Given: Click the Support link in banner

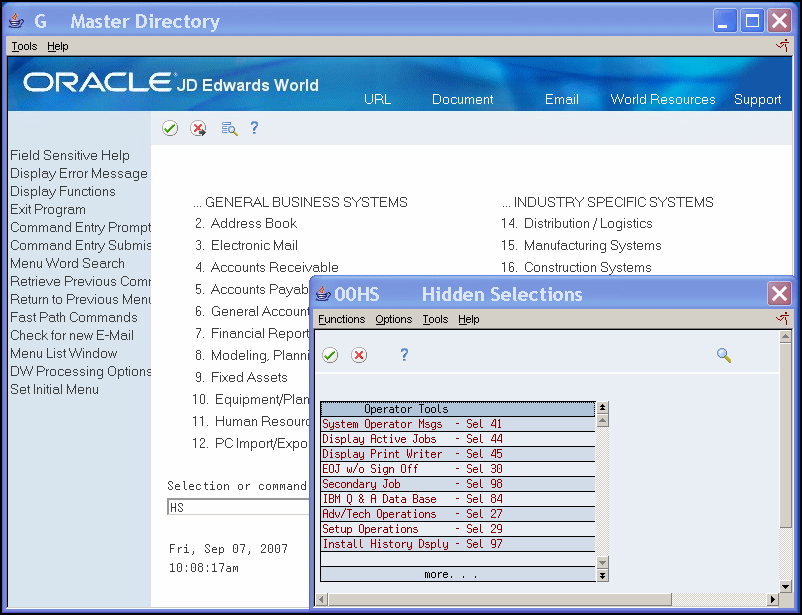Looking at the screenshot, I should pyautogui.click(x=758, y=99).
